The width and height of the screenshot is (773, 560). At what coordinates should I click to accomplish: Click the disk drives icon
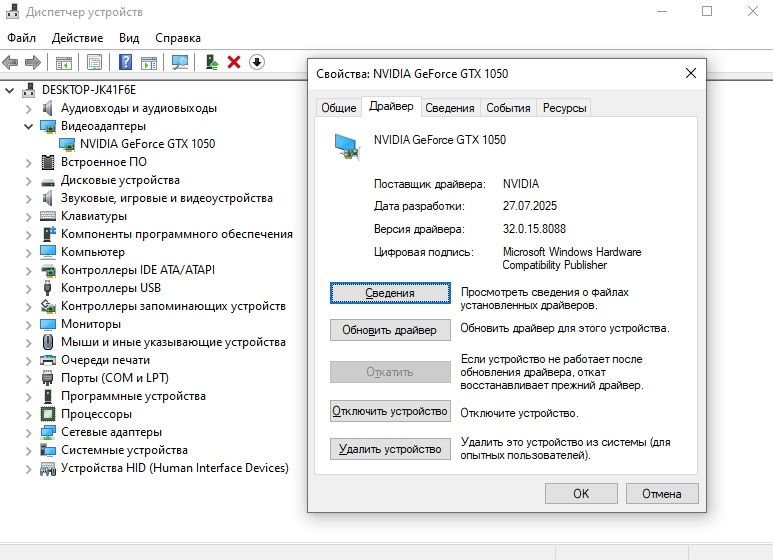point(48,181)
